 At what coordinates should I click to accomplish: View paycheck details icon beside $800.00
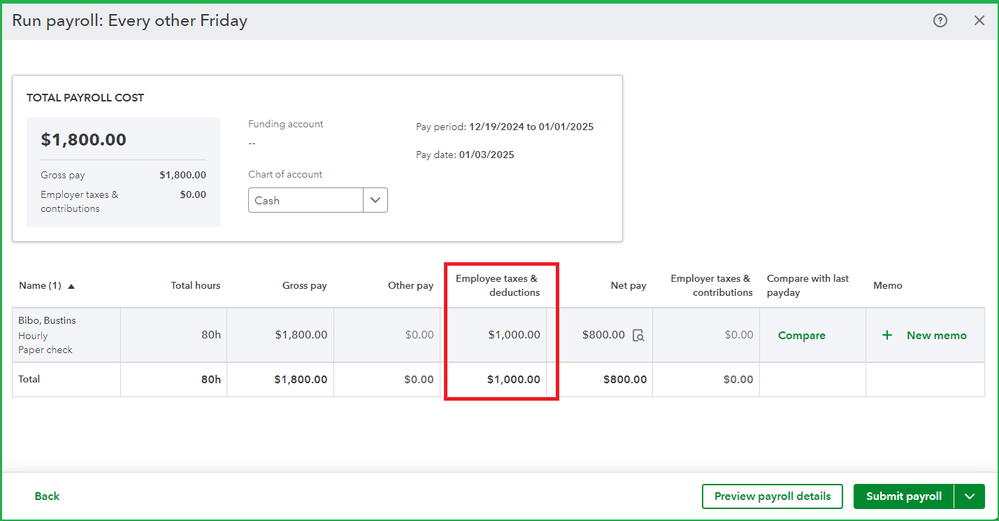pos(637,336)
